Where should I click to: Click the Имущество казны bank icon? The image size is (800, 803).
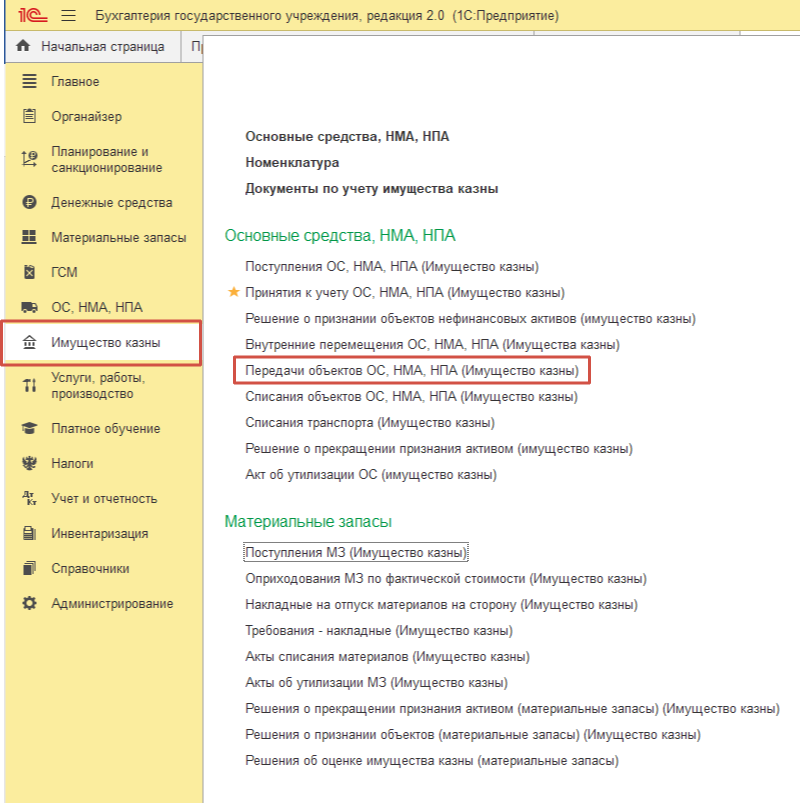pos(29,342)
